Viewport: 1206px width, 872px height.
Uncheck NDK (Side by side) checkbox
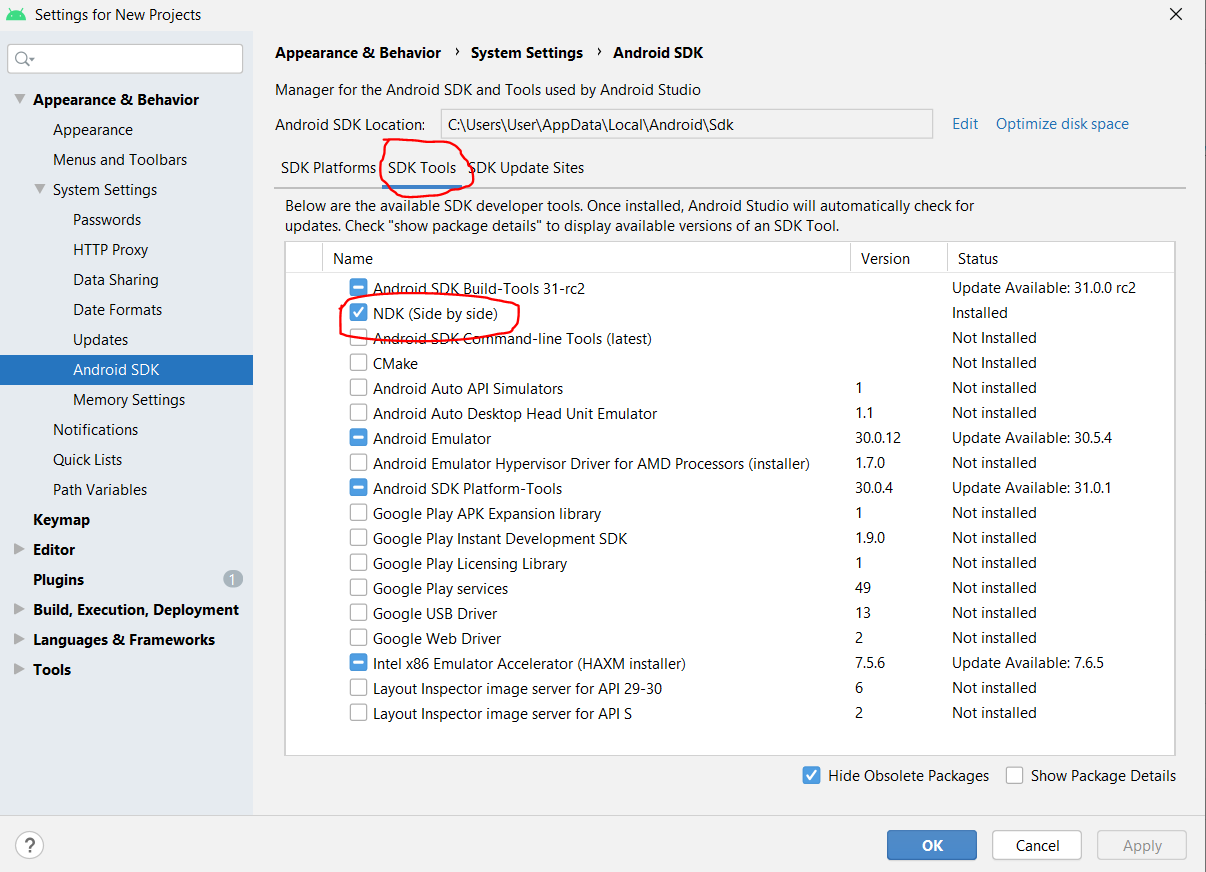(x=358, y=313)
